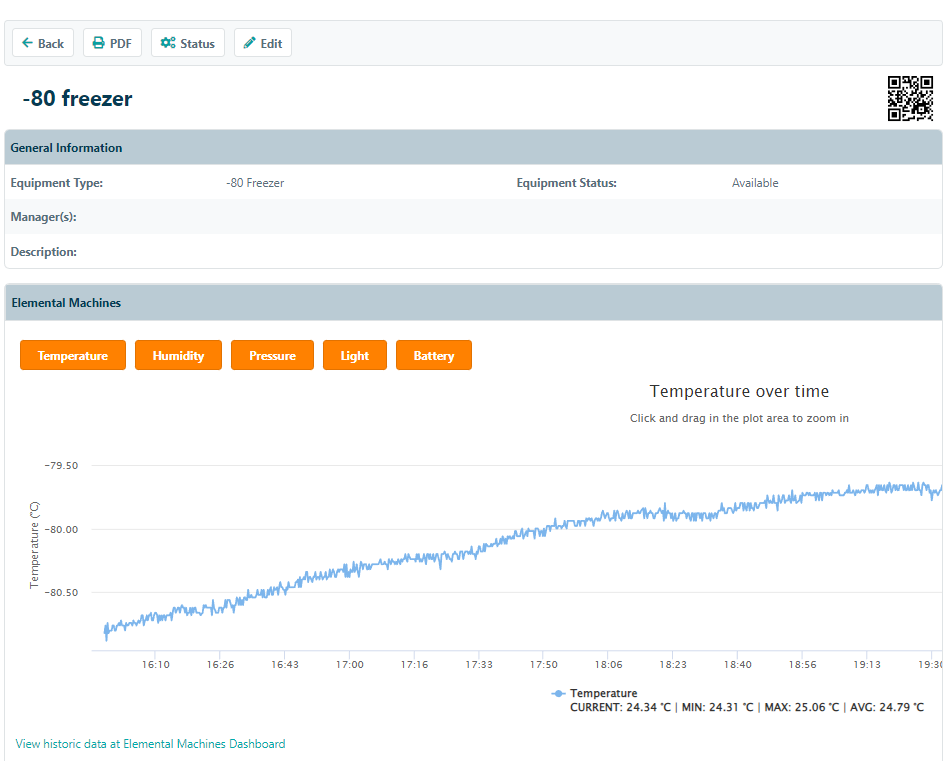Show the Humidity chart
Viewport: 948px width, 761px height.
(x=178, y=355)
